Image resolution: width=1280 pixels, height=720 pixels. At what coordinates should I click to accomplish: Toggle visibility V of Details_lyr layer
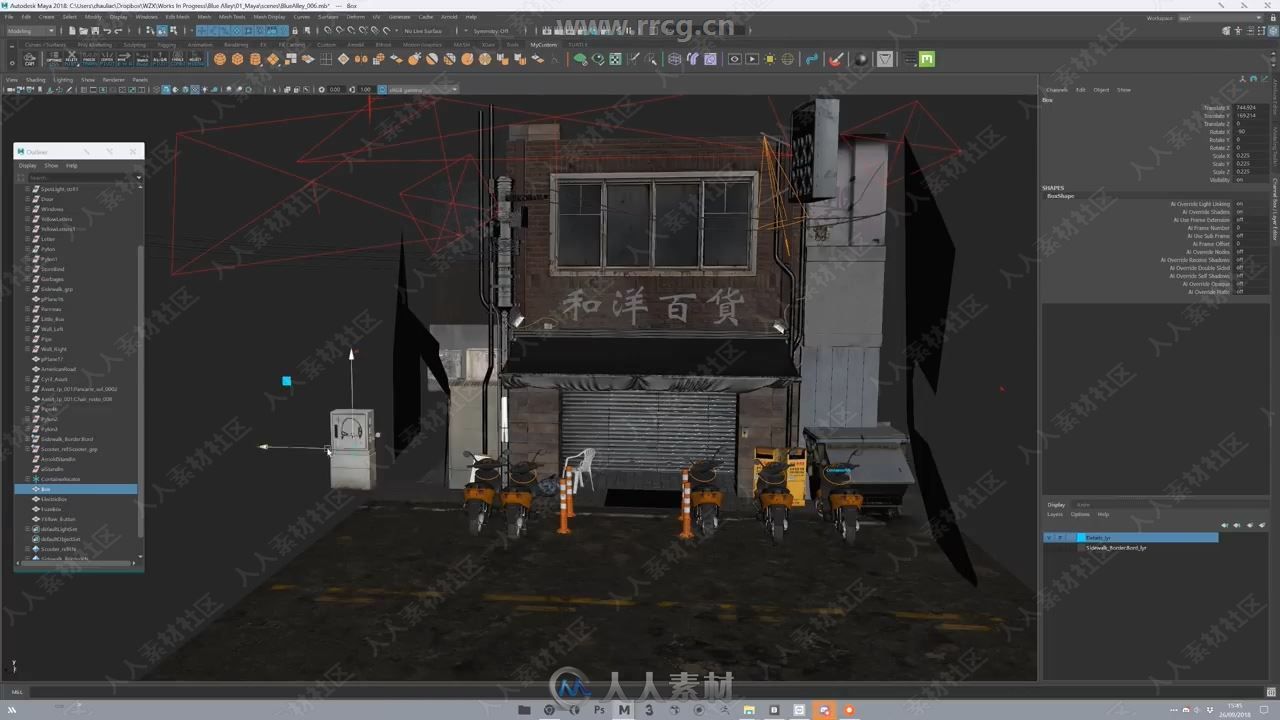click(1048, 538)
